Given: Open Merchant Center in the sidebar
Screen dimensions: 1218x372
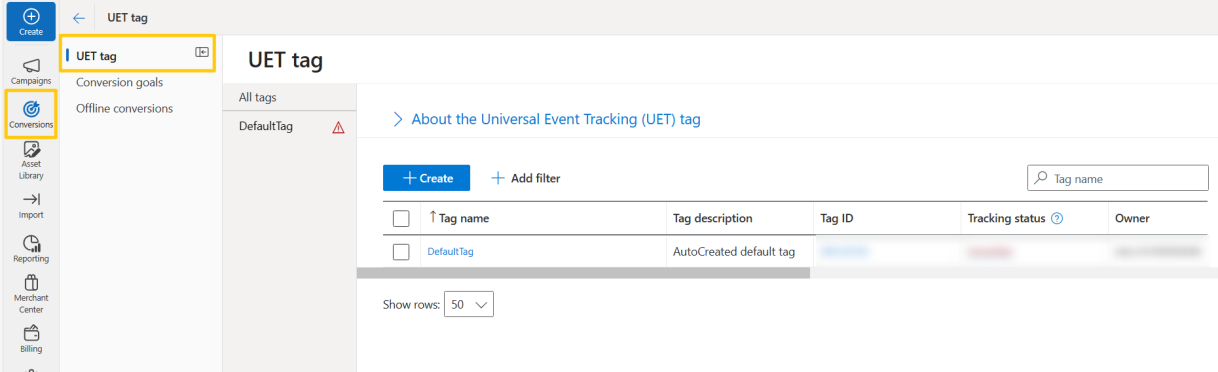Looking at the screenshot, I should tap(30, 294).
